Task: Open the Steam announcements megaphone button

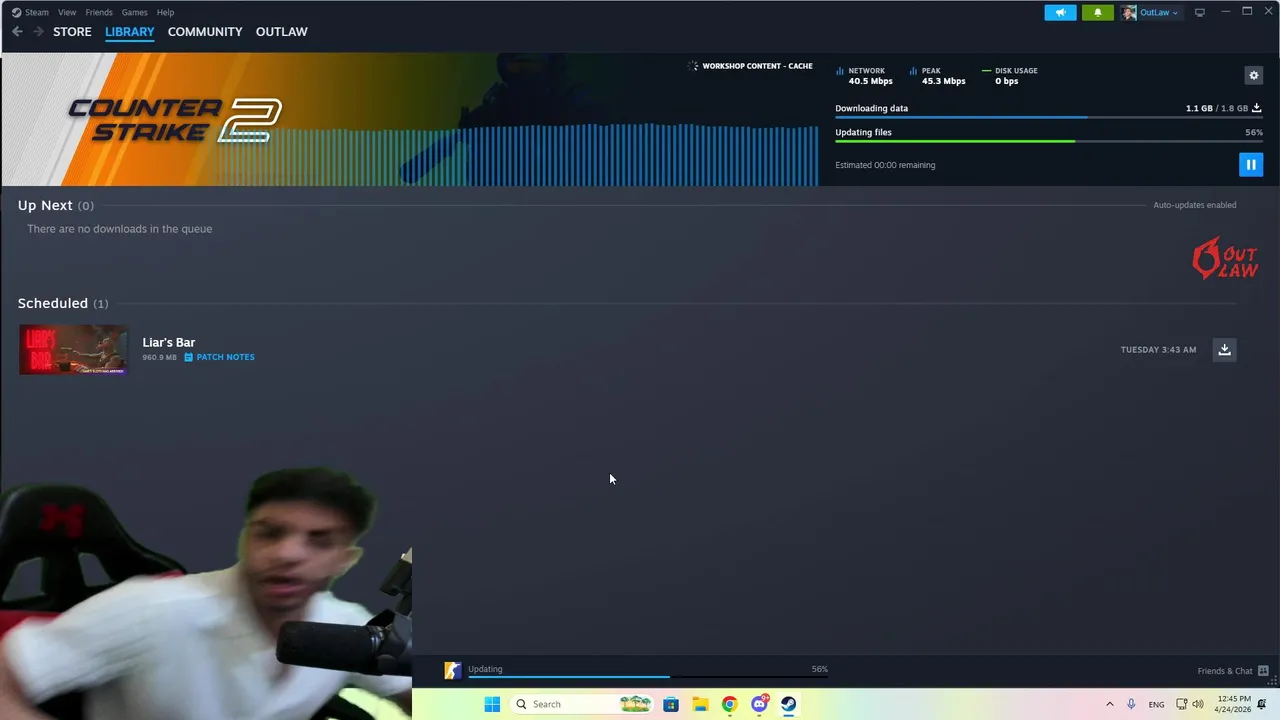Action: 1060,12
